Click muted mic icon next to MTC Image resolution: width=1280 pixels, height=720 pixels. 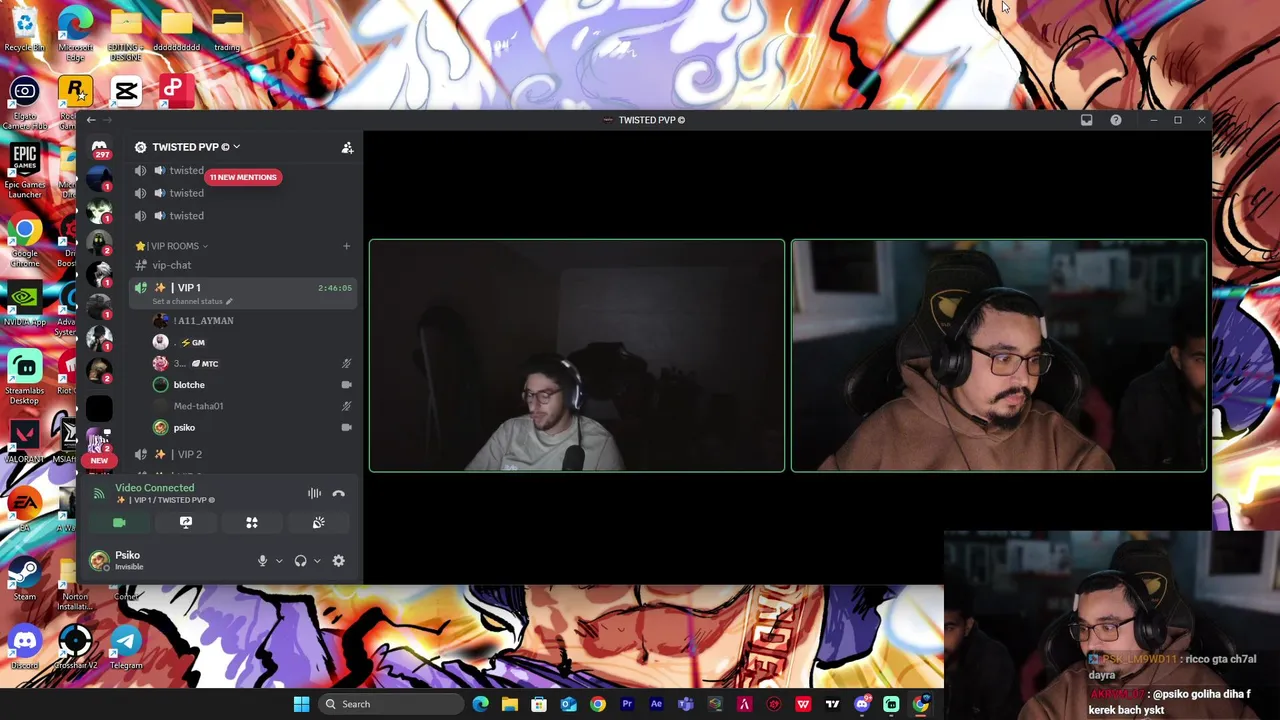coord(346,363)
